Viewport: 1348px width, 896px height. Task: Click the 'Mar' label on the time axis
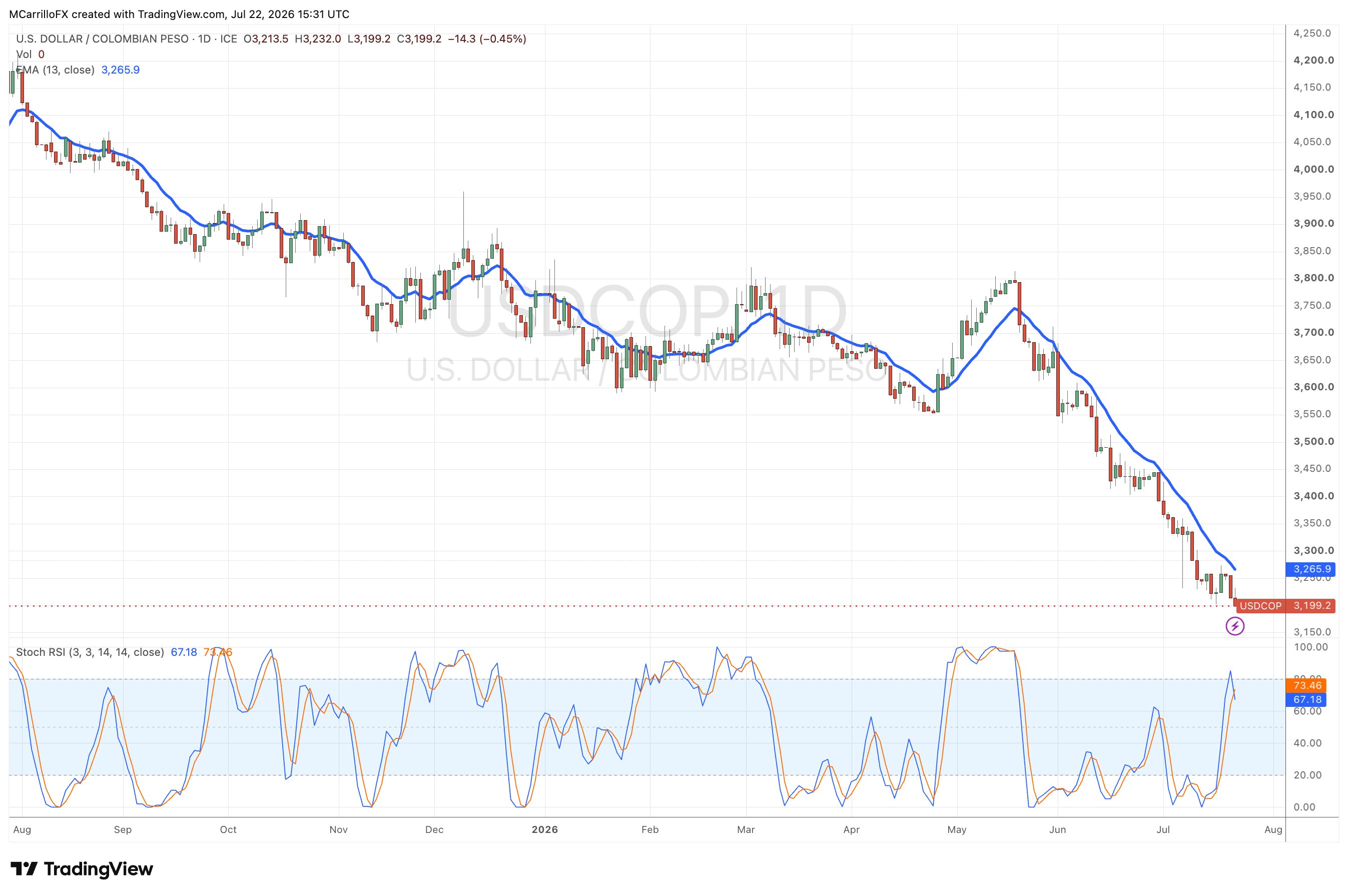pos(746,830)
